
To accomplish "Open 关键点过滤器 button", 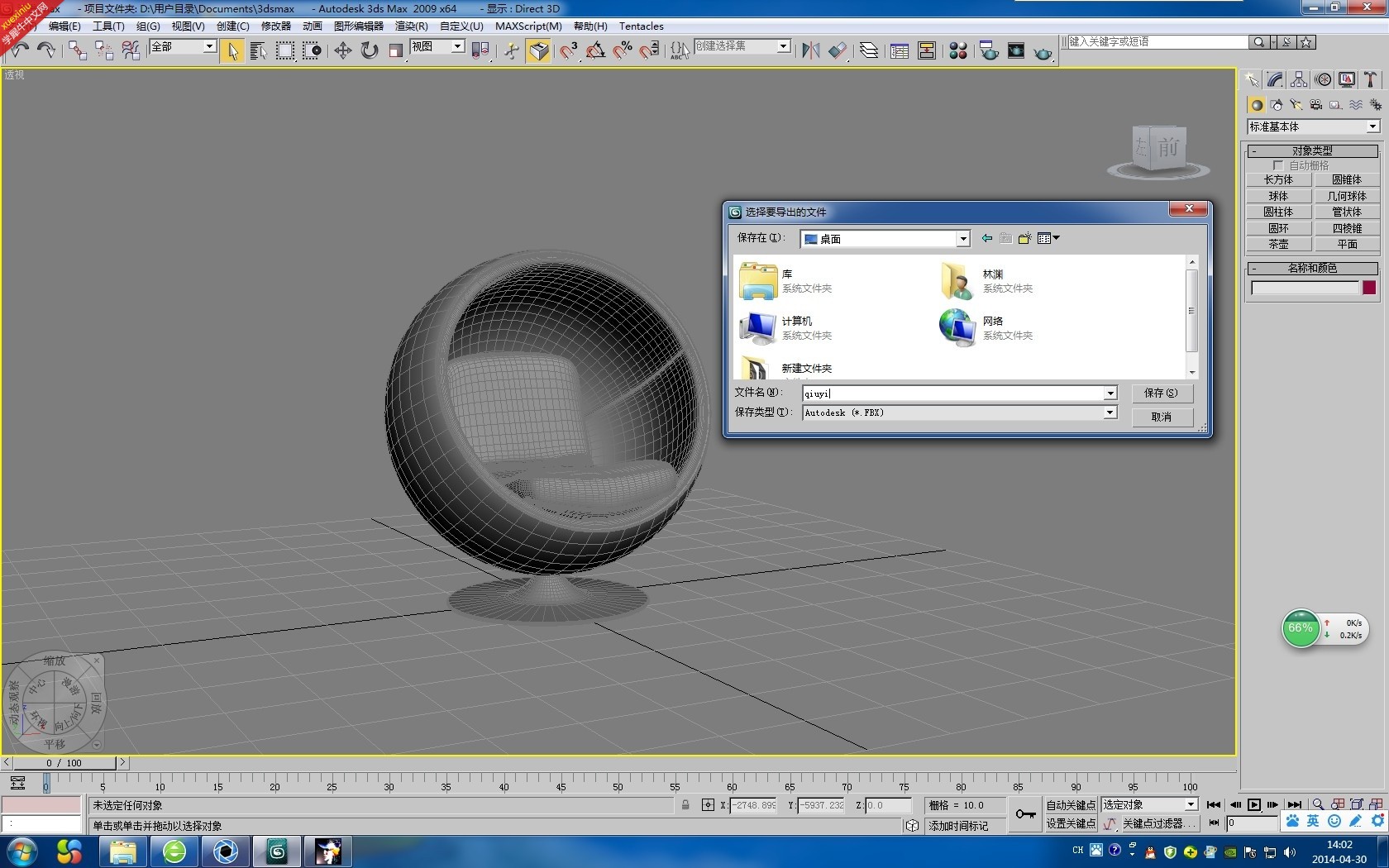I will click(x=1158, y=823).
